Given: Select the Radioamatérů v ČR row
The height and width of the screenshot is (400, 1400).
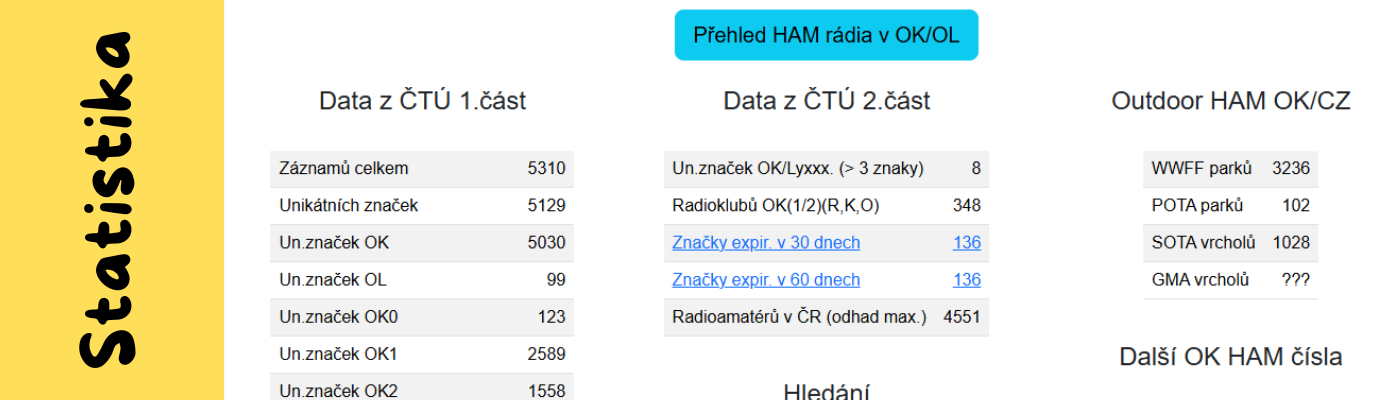Looking at the screenshot, I should click(x=826, y=317).
